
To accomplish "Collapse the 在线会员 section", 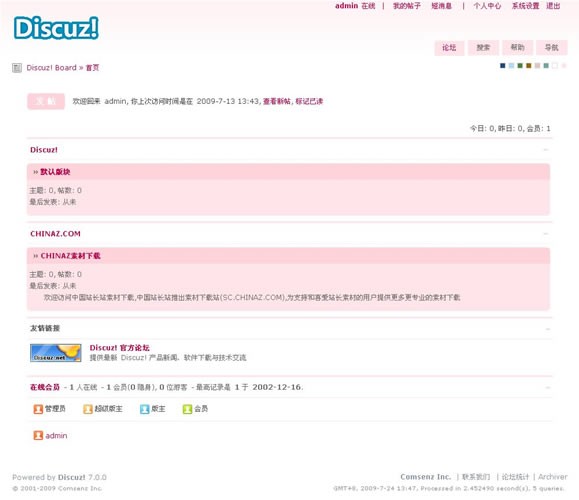I will click(548, 387).
